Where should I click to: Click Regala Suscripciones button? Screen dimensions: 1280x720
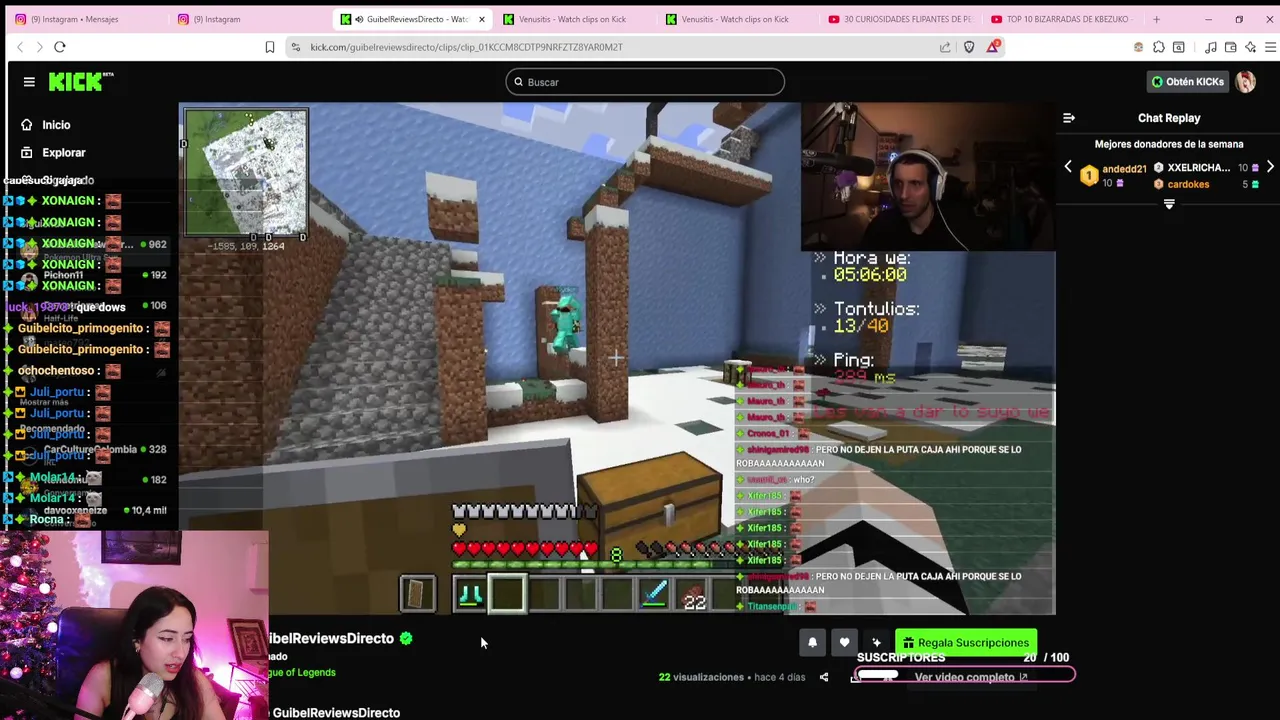click(x=965, y=643)
